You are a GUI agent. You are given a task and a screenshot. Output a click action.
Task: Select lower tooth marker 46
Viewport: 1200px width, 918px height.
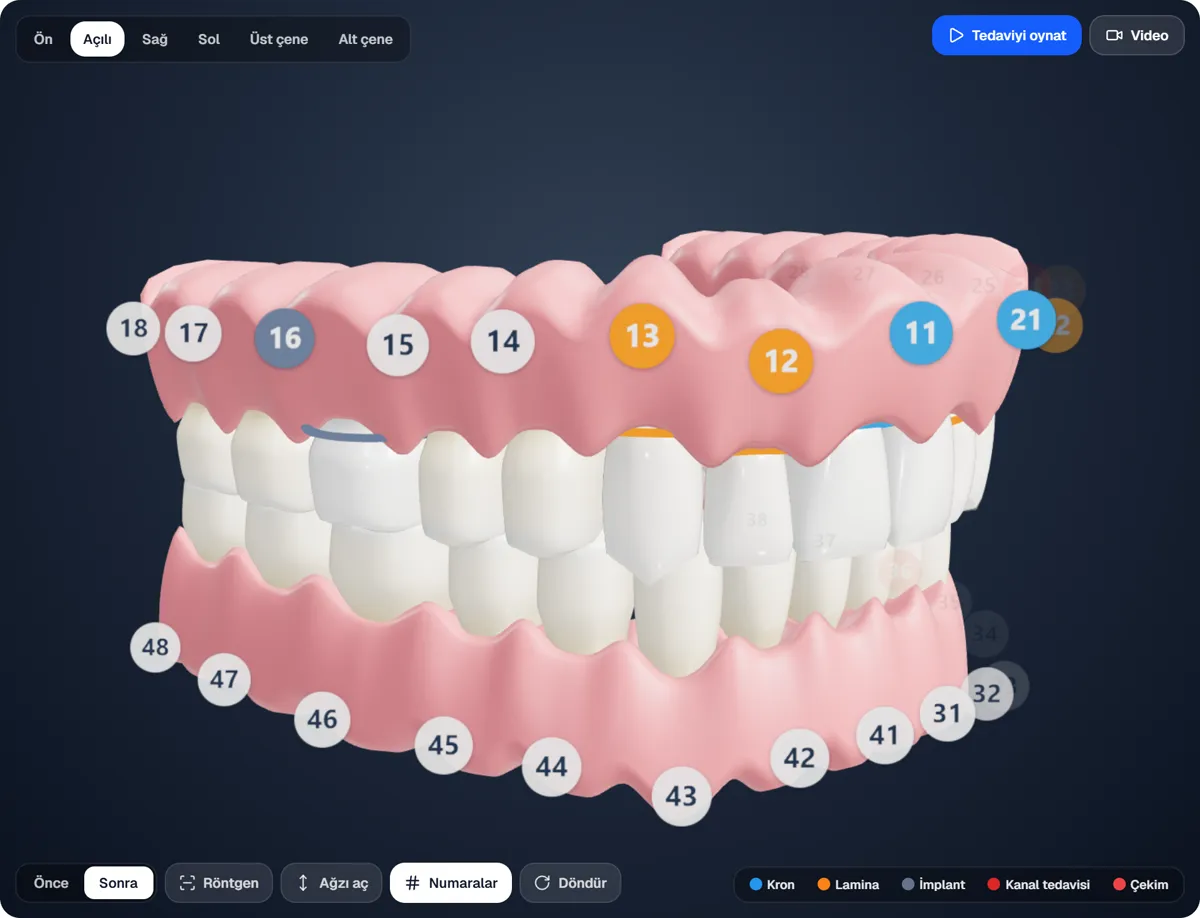pos(322,719)
